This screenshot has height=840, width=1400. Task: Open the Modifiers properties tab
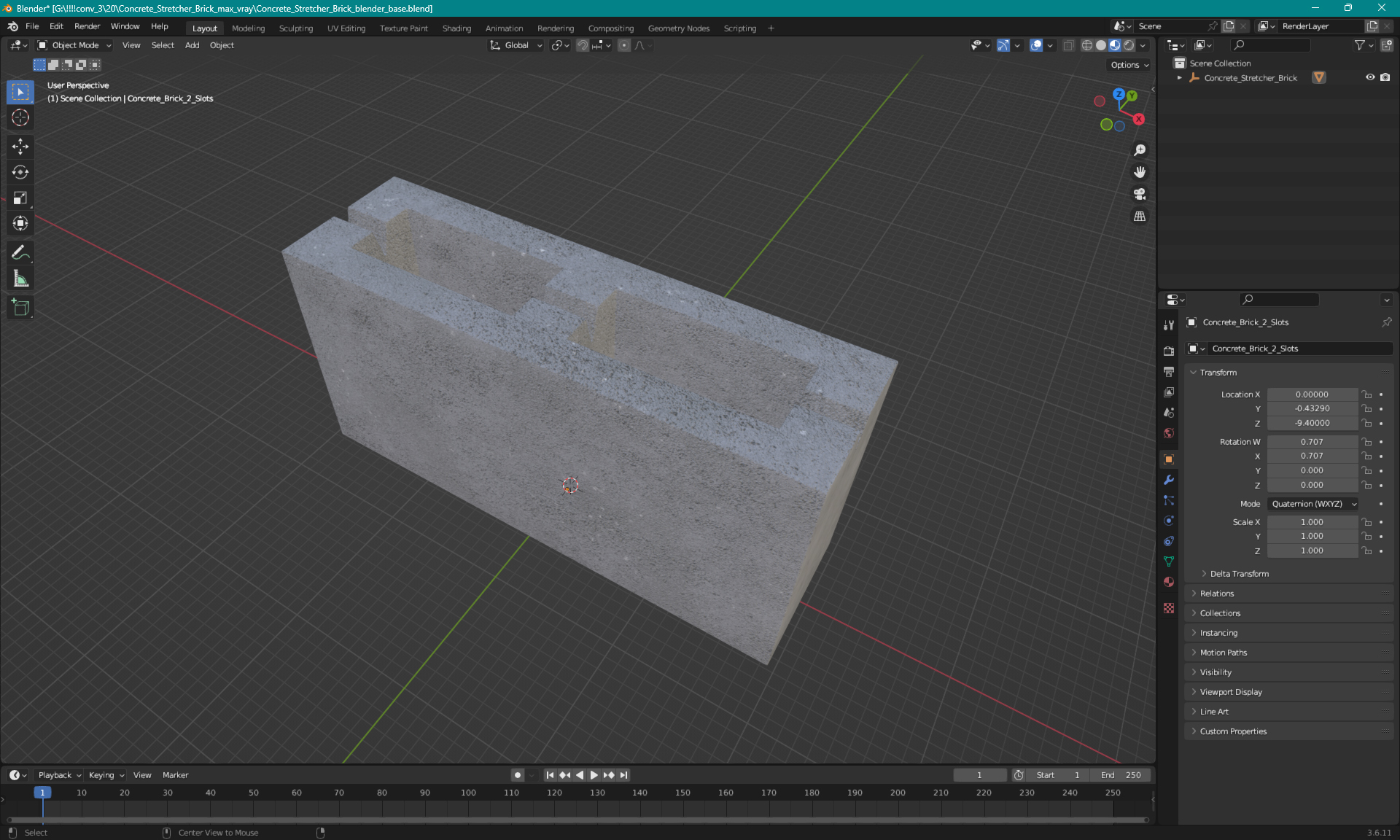tap(1169, 480)
